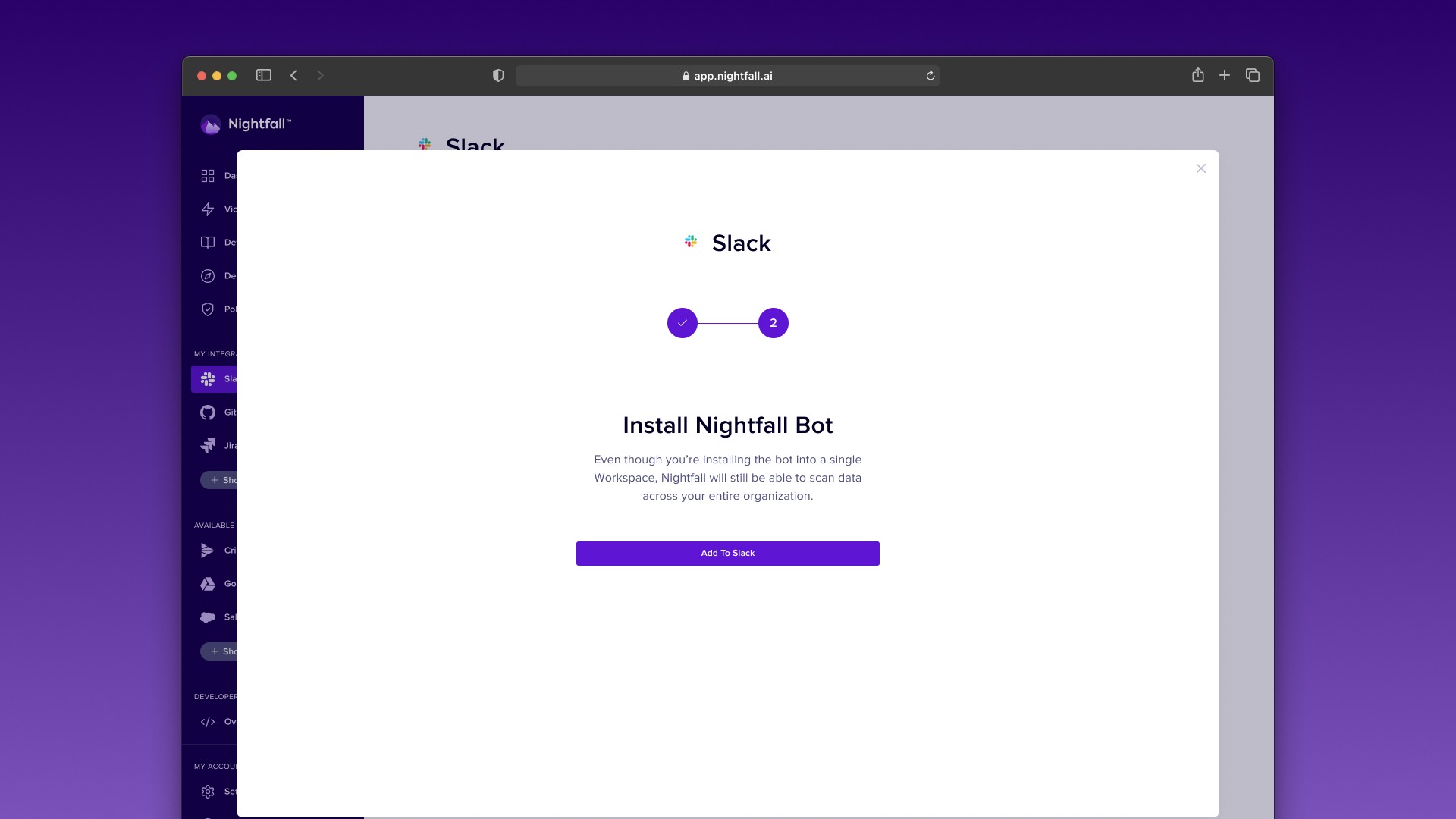
Task: Open the book icon in sidebar
Action: point(208,243)
